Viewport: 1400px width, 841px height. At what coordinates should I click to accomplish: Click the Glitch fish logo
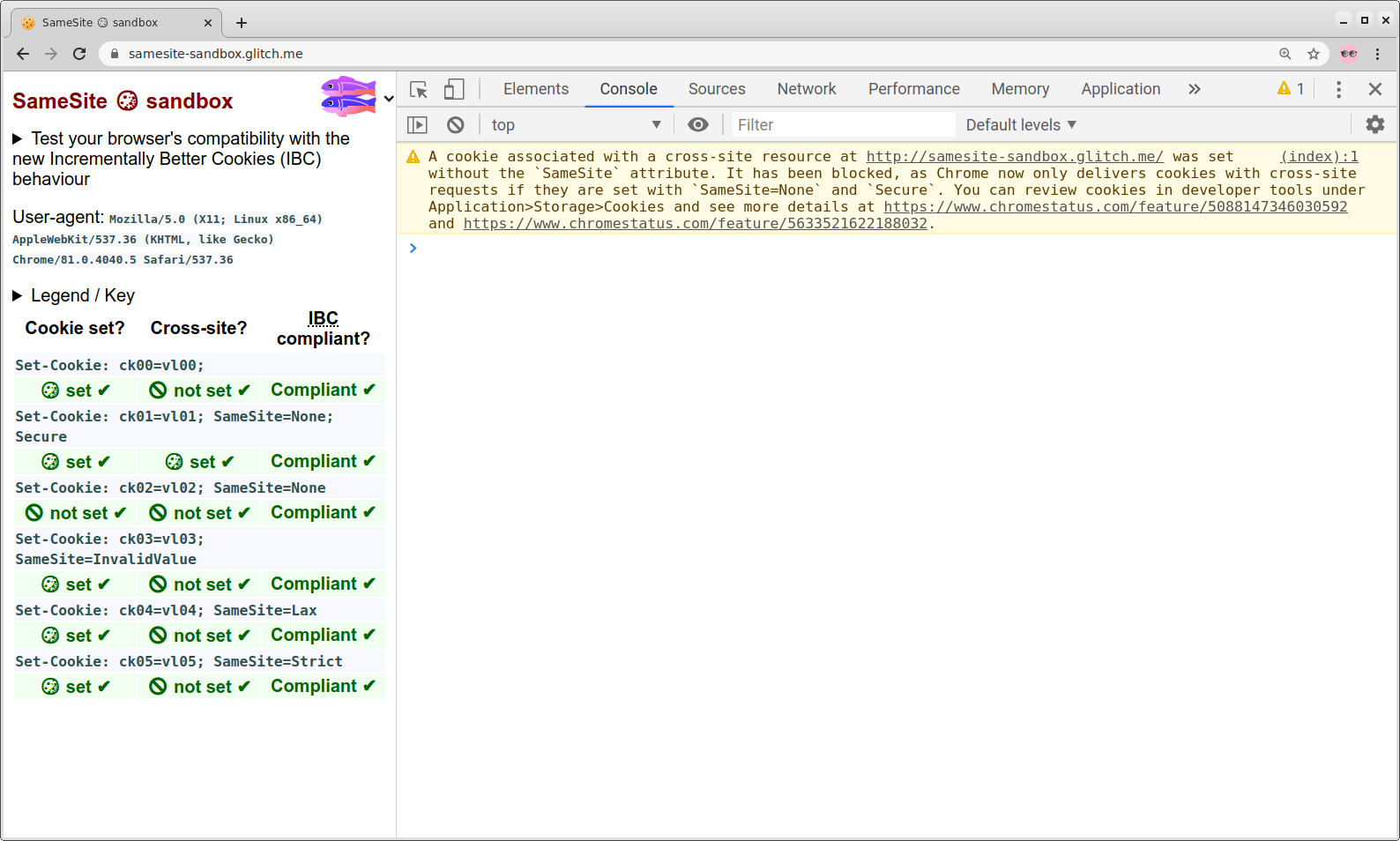point(349,96)
